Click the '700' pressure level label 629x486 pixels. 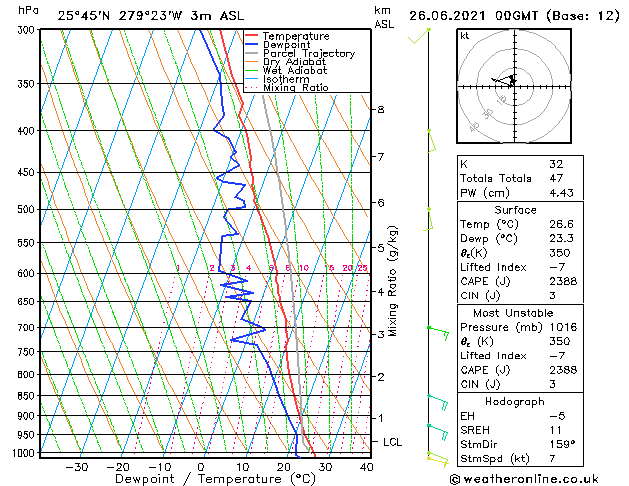pyautogui.click(x=28, y=328)
